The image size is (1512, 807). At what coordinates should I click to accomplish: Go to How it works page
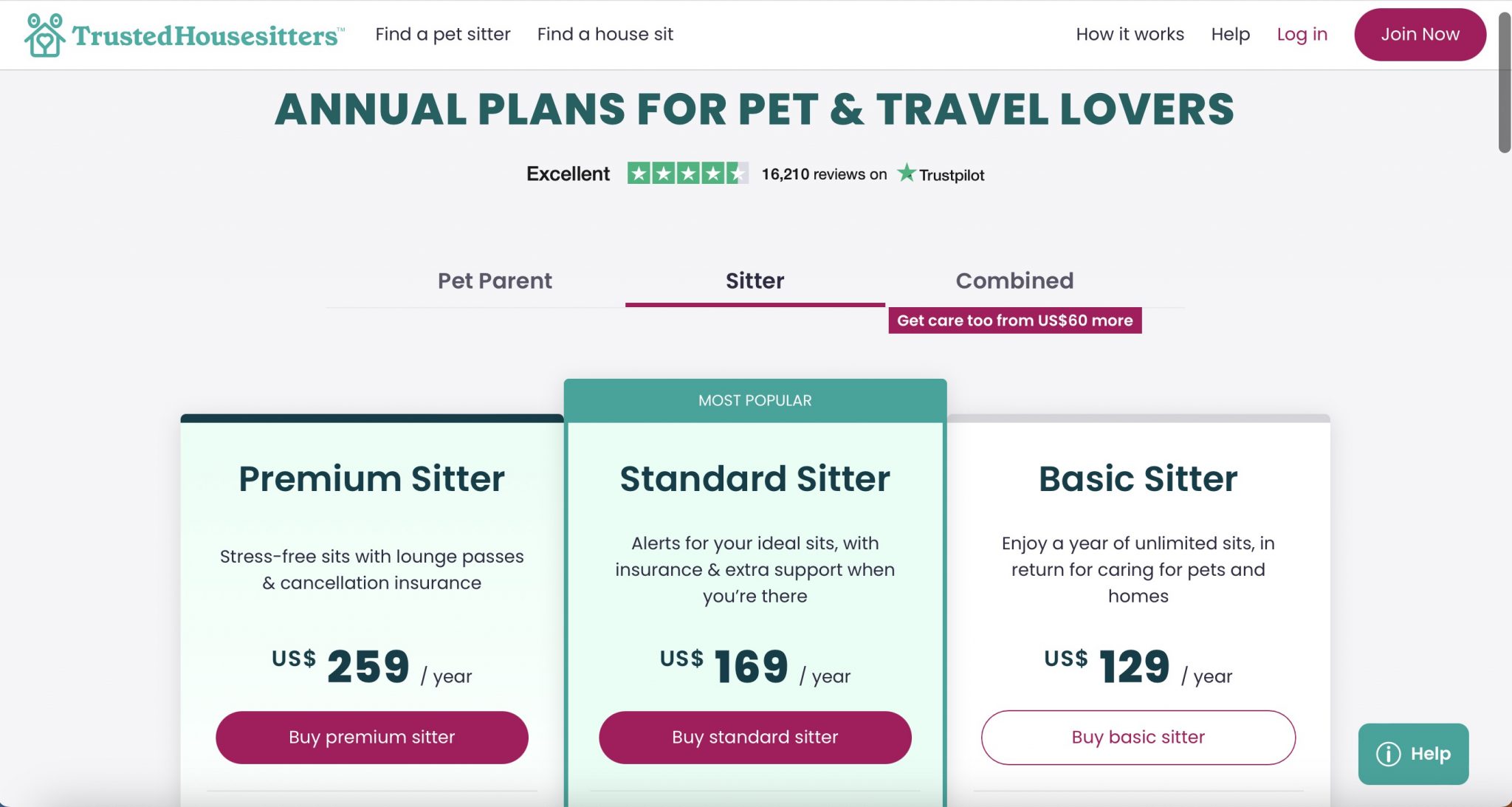click(1130, 34)
